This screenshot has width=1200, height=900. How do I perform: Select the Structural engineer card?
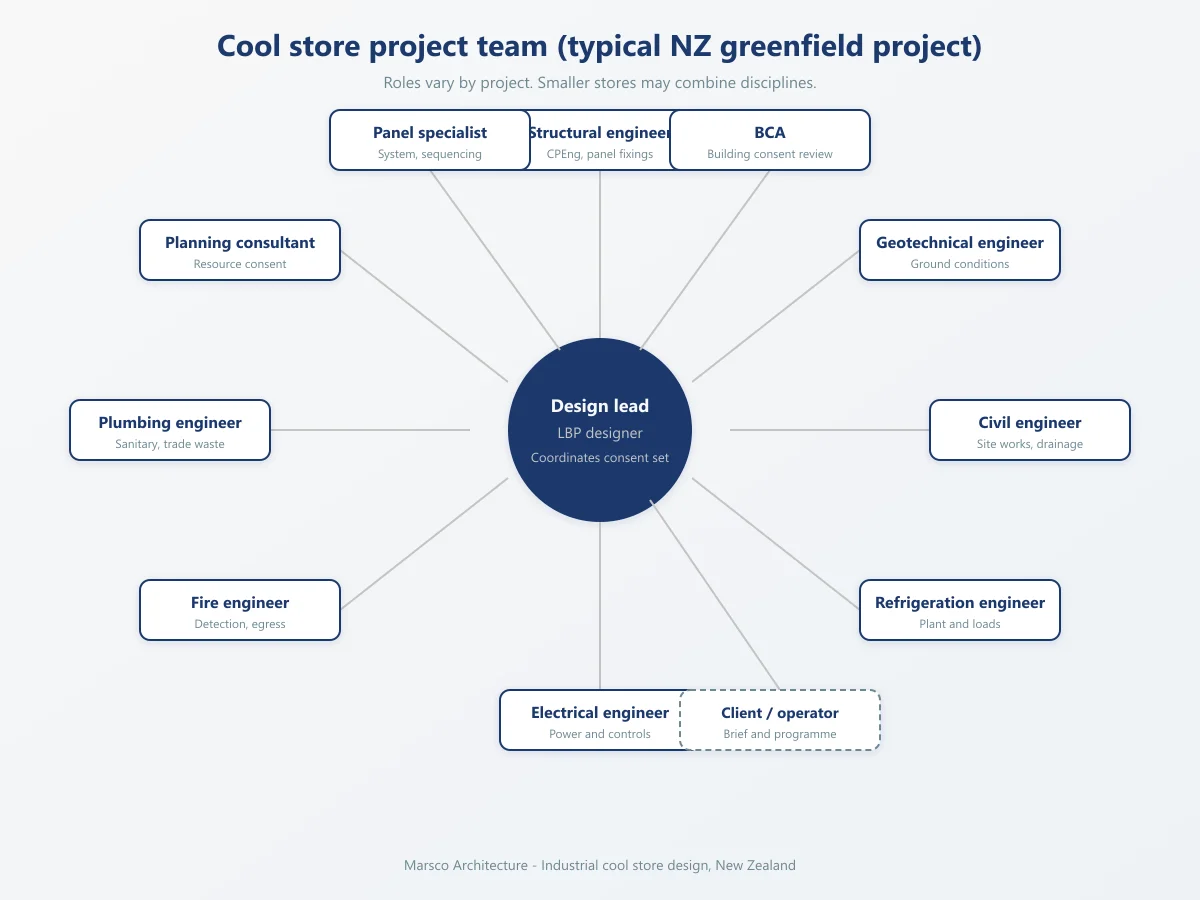point(600,140)
